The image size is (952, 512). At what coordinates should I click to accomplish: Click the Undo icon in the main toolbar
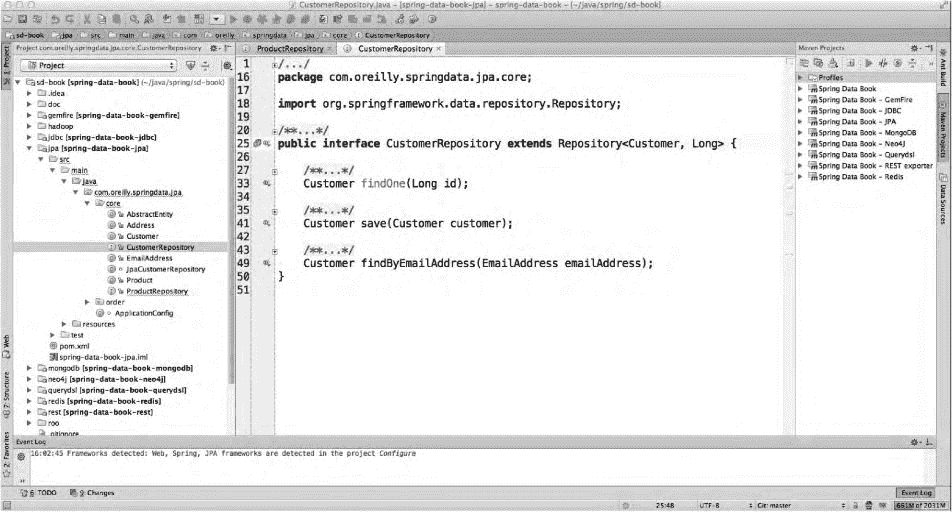53,18
